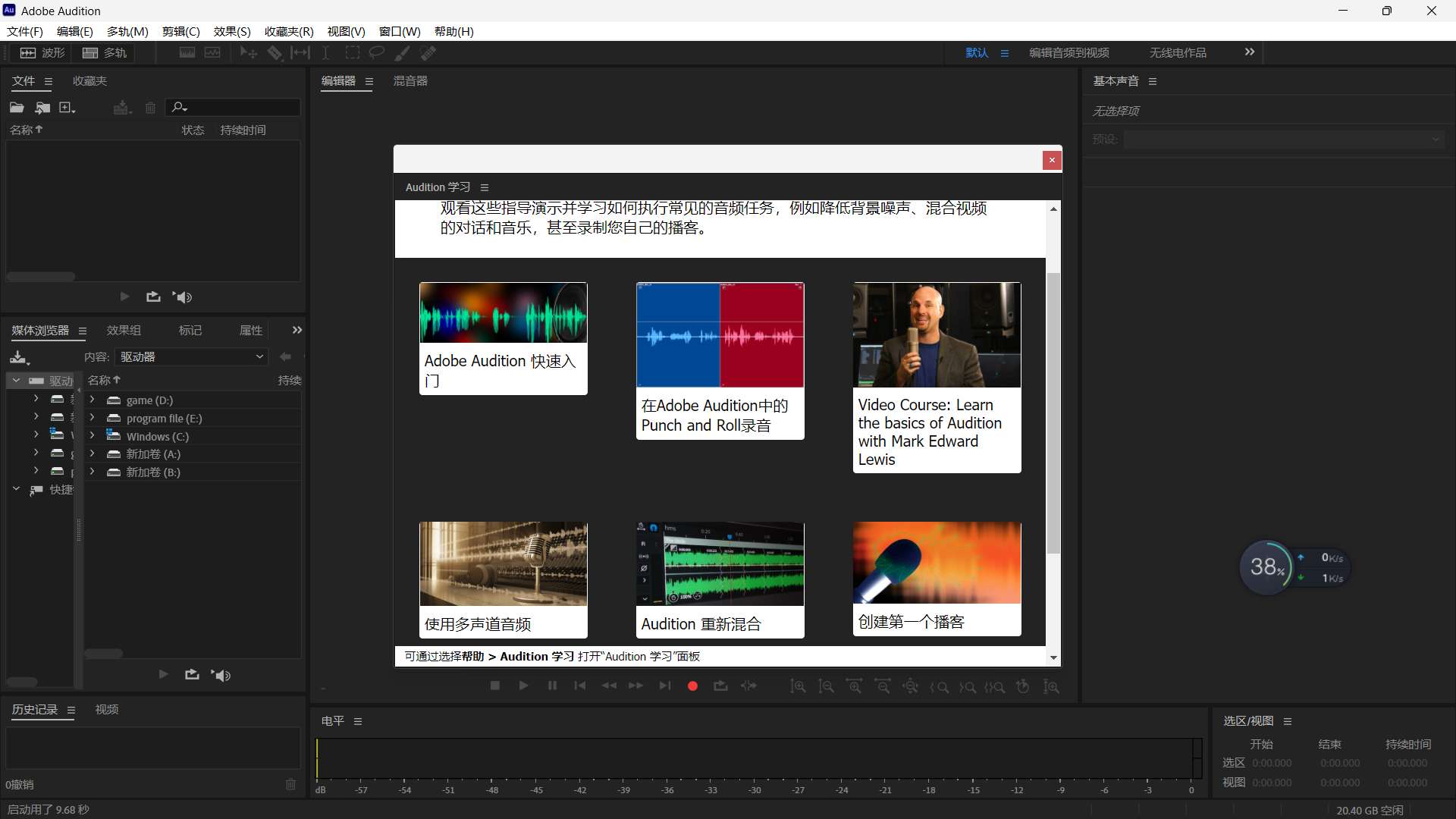Image resolution: width=1456 pixels, height=819 pixels.
Task: Click media browser horizontal scrollbar
Action: tap(104, 653)
